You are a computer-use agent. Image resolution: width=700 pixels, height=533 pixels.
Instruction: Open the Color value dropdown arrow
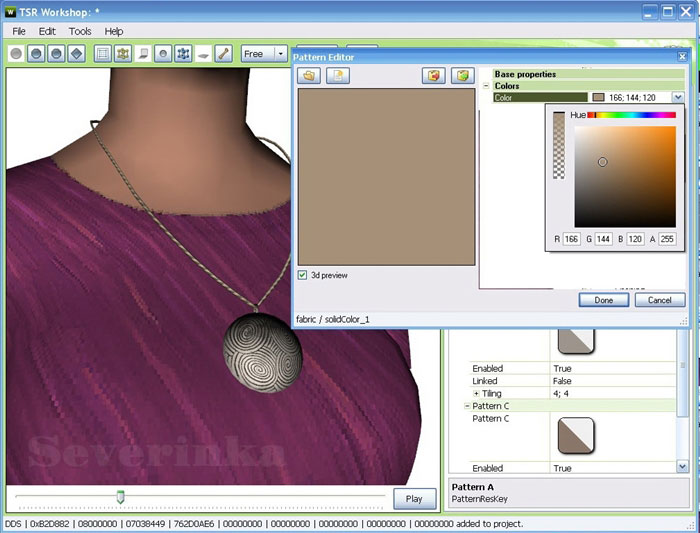point(678,98)
